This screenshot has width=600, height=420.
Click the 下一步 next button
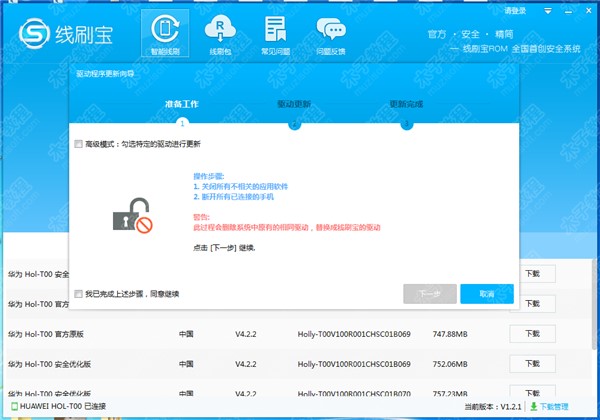click(x=429, y=294)
